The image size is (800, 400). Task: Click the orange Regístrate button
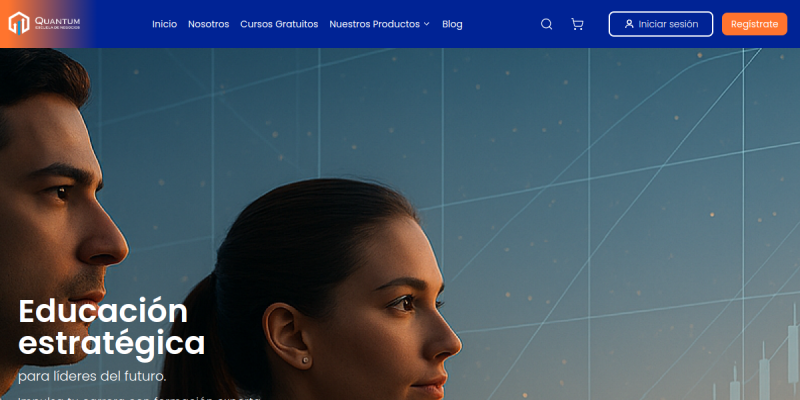754,24
